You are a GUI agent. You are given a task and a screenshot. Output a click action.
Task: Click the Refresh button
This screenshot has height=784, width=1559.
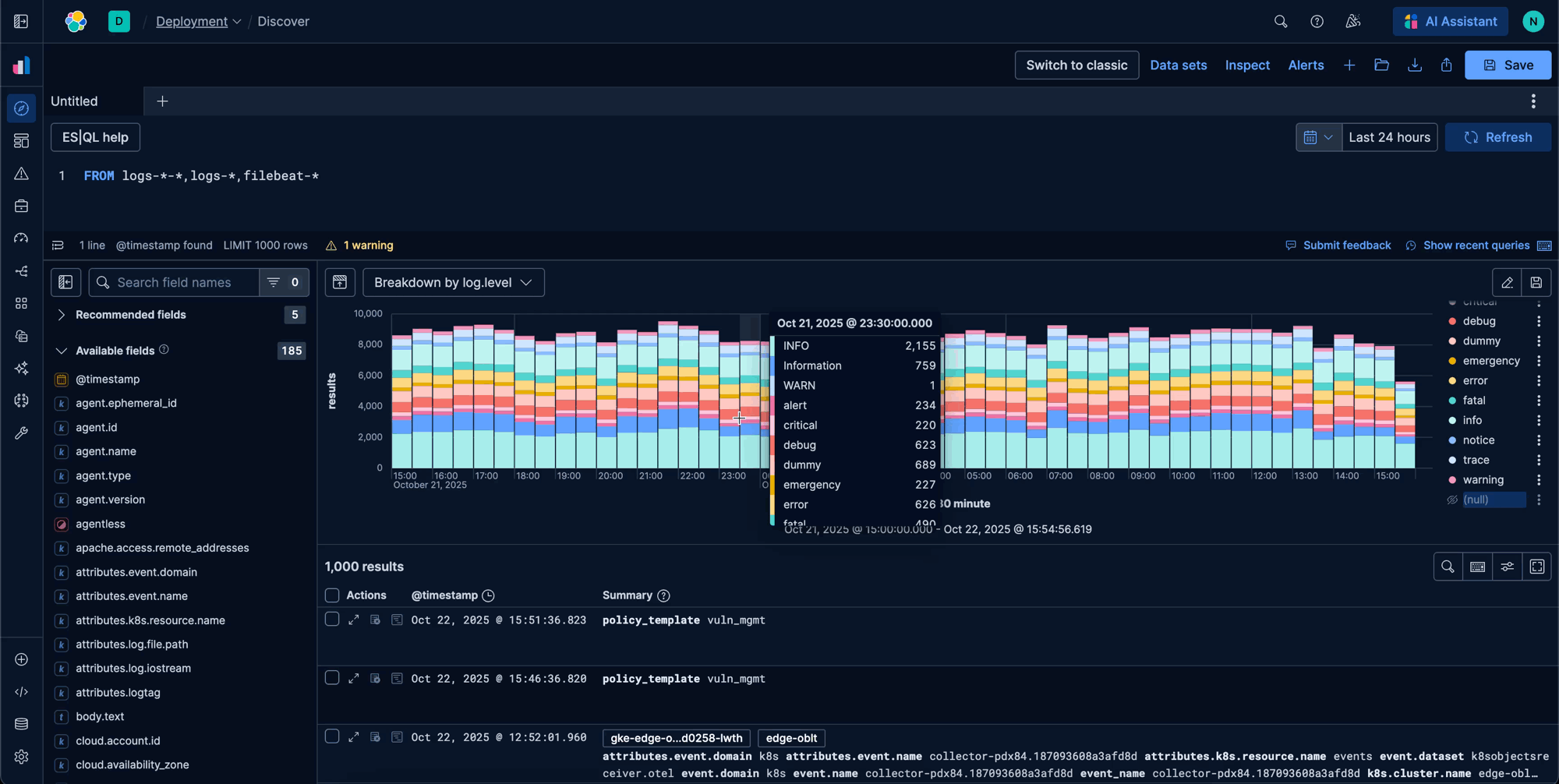(x=1497, y=138)
